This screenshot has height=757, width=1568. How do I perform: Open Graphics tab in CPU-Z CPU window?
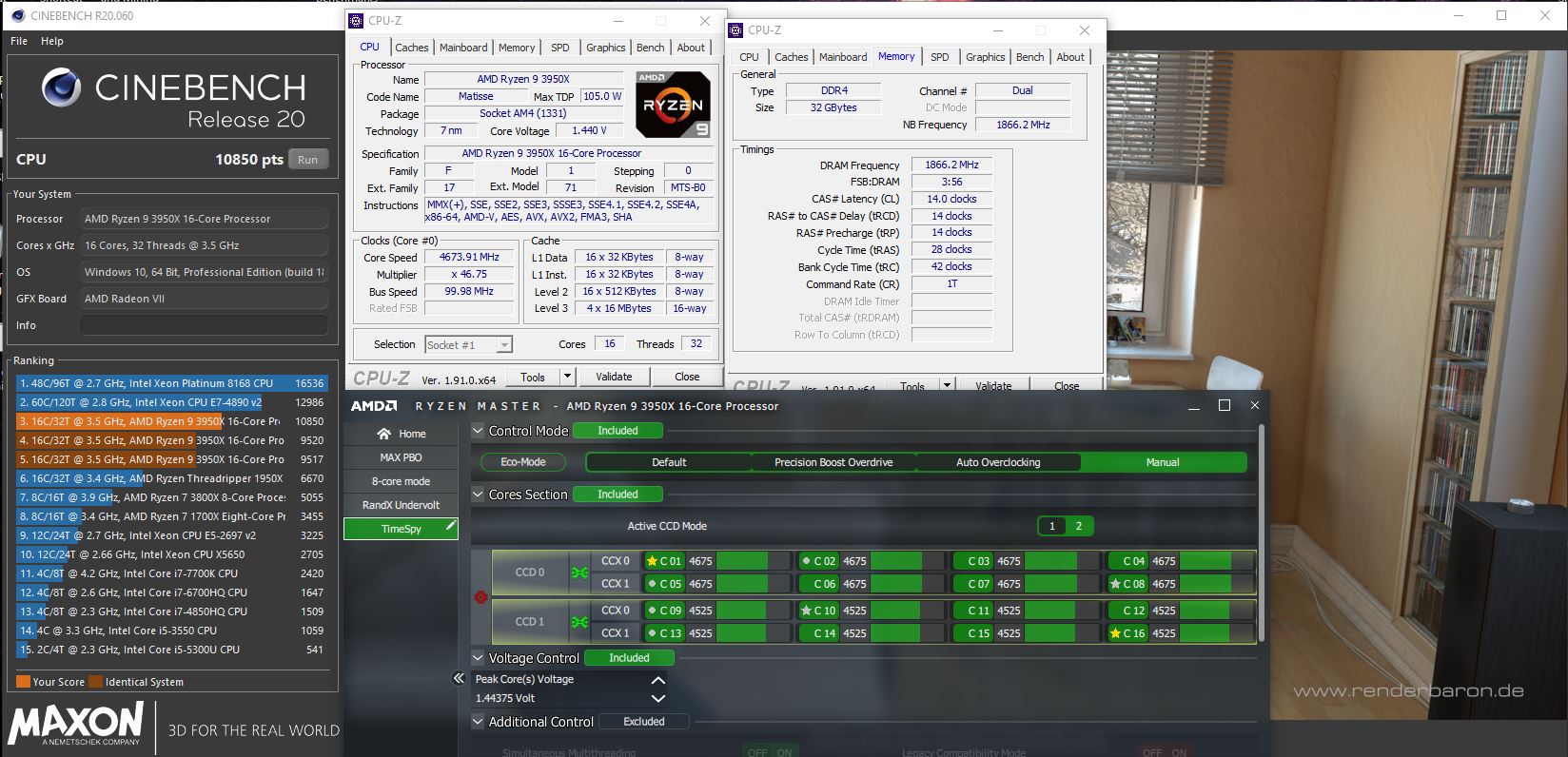click(606, 48)
